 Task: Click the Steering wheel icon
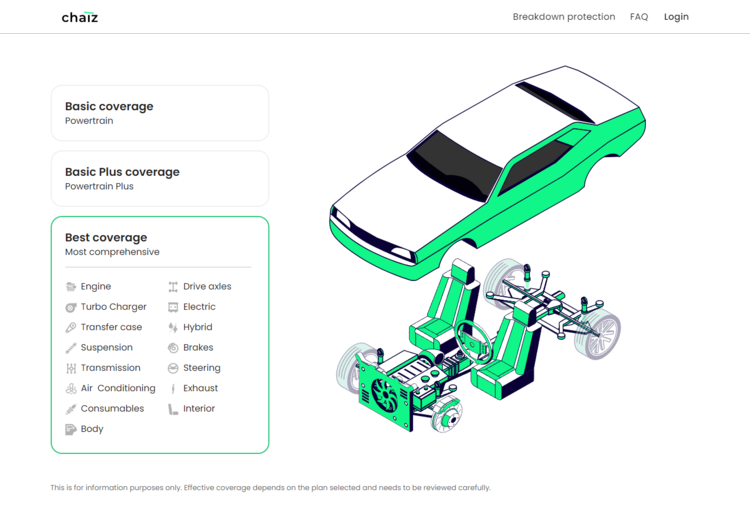(173, 368)
